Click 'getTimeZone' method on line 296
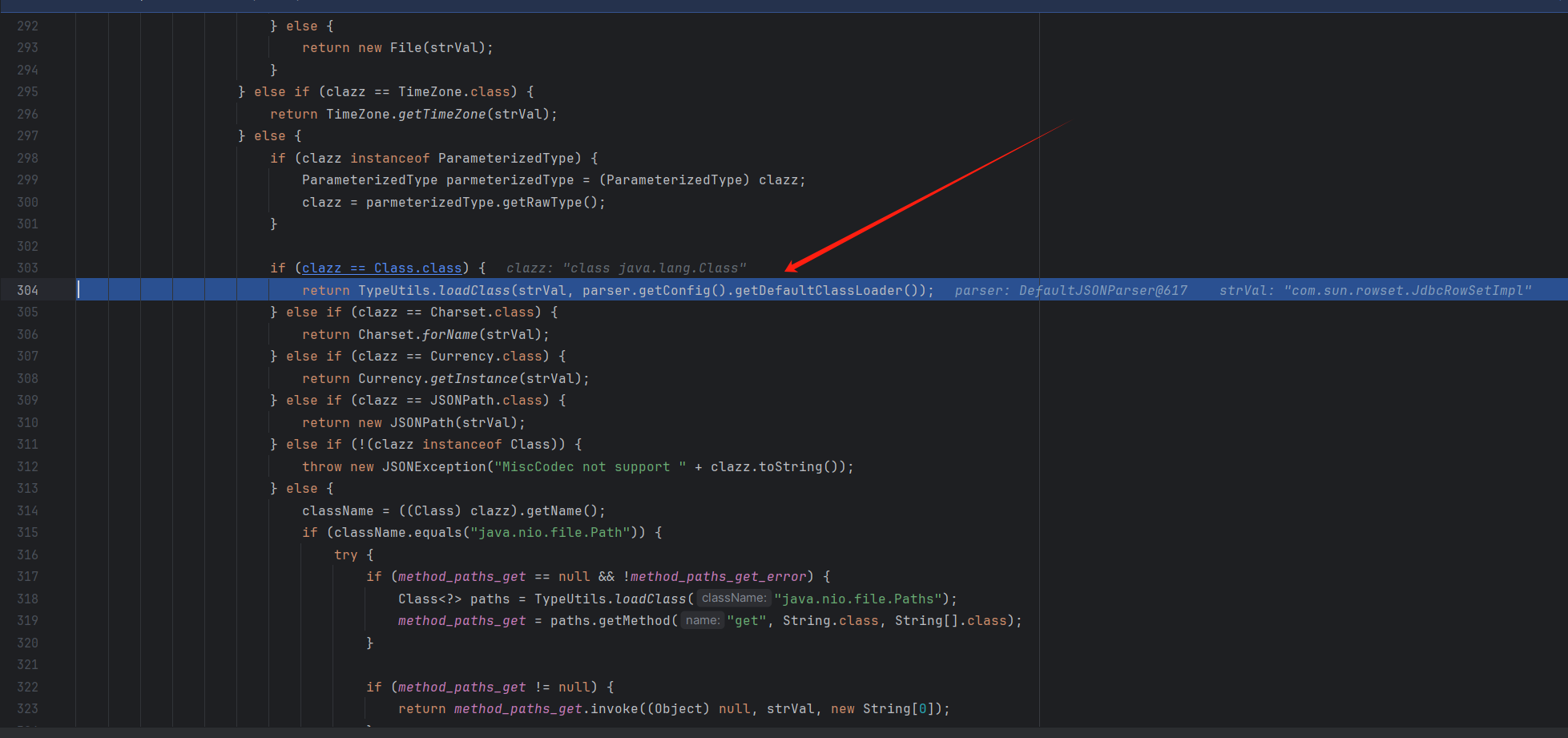 [442, 114]
